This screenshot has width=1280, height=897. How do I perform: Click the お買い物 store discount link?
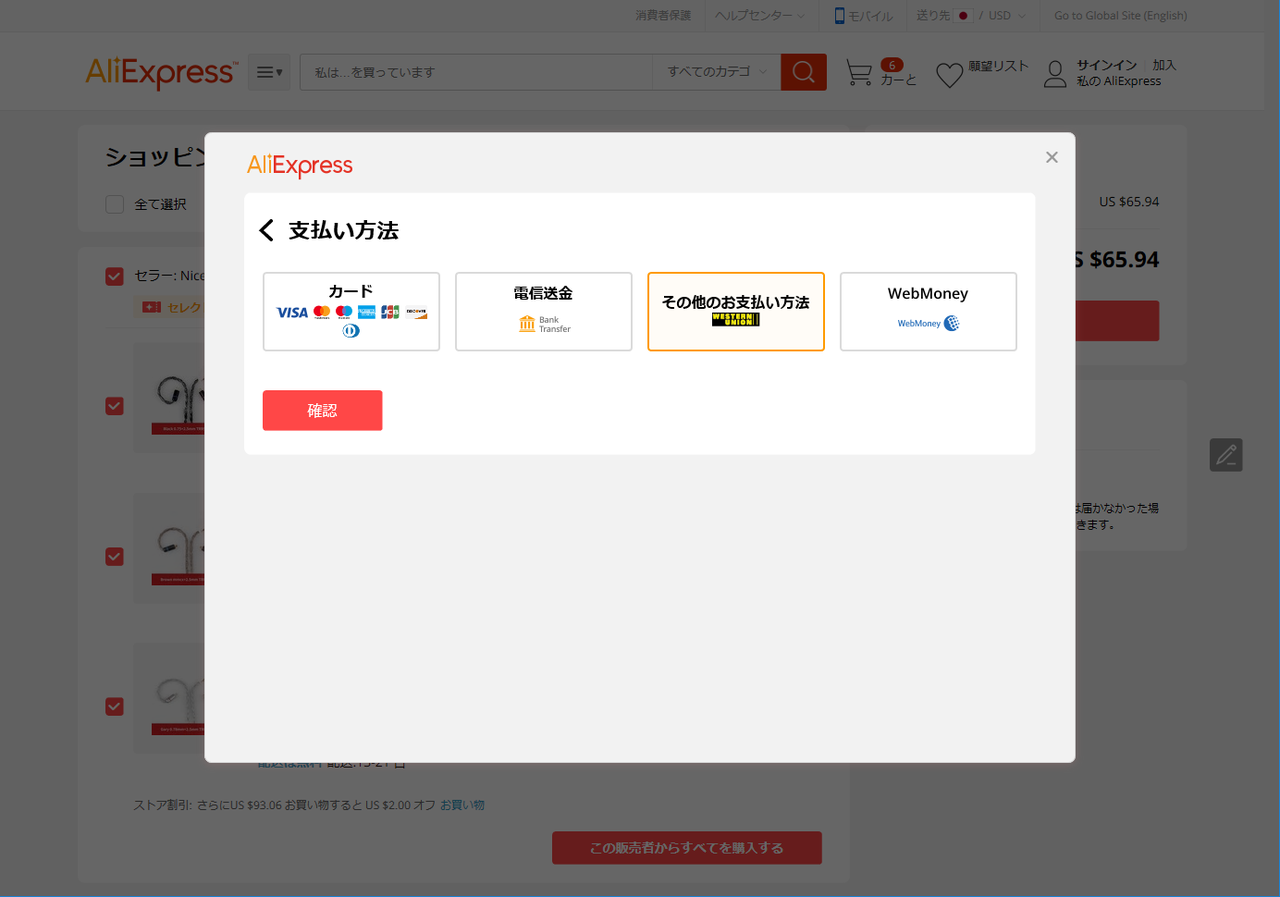click(x=462, y=805)
